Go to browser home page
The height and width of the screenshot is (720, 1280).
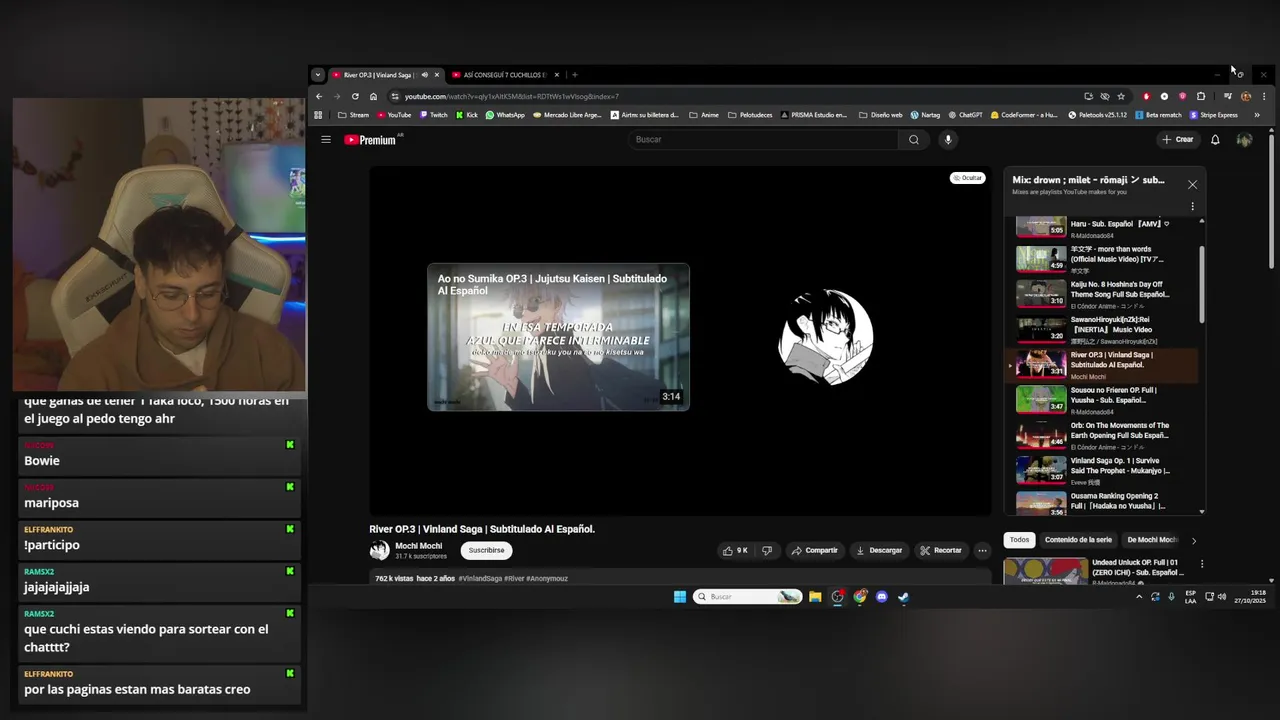click(x=373, y=97)
